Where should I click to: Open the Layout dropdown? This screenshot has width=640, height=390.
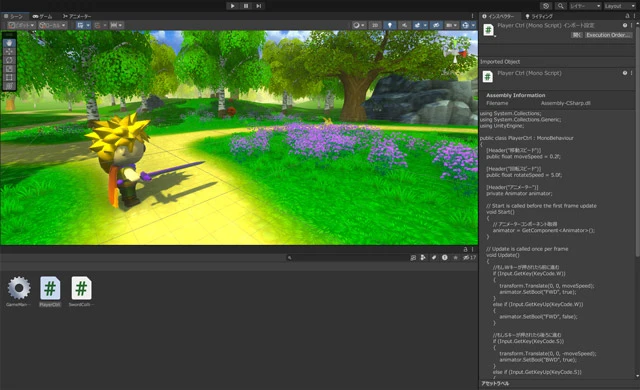tap(619, 6)
